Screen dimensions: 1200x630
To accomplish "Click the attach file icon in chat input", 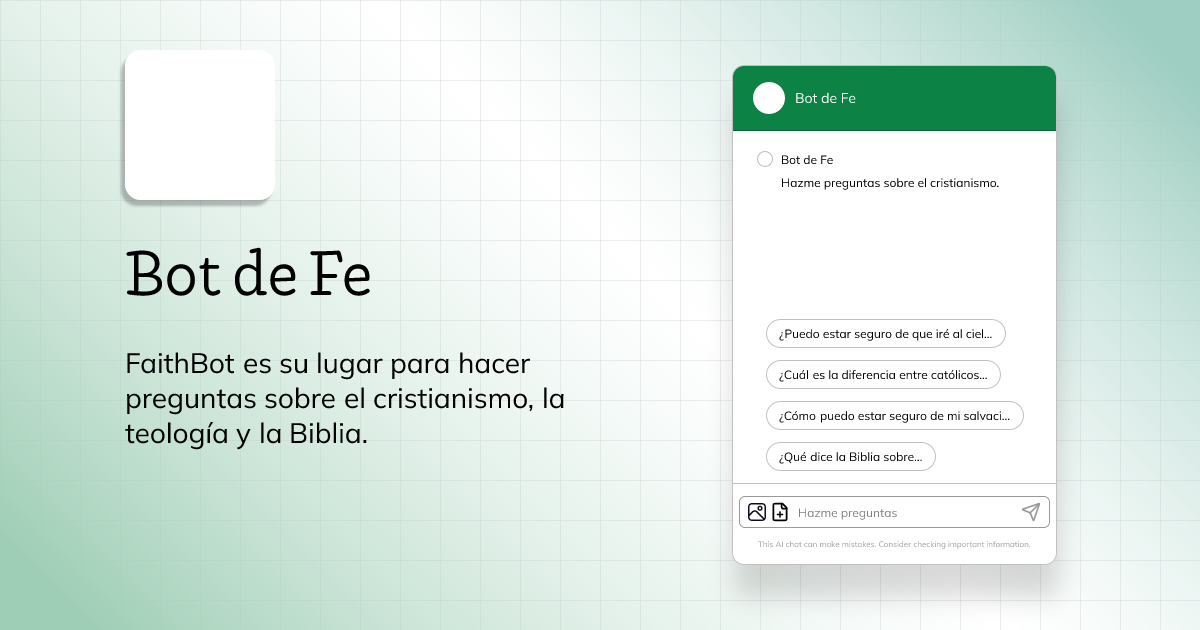I will click(x=780, y=512).
